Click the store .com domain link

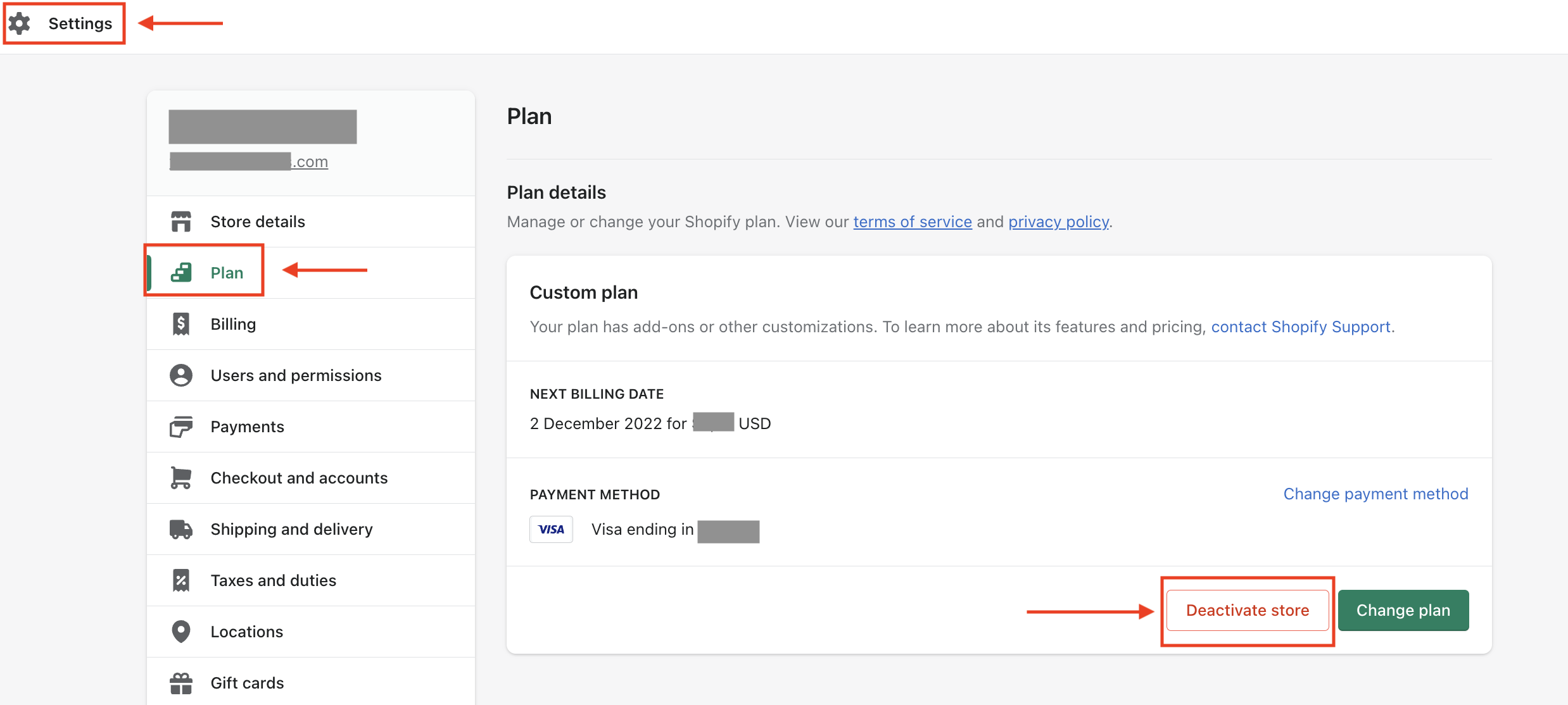249,161
